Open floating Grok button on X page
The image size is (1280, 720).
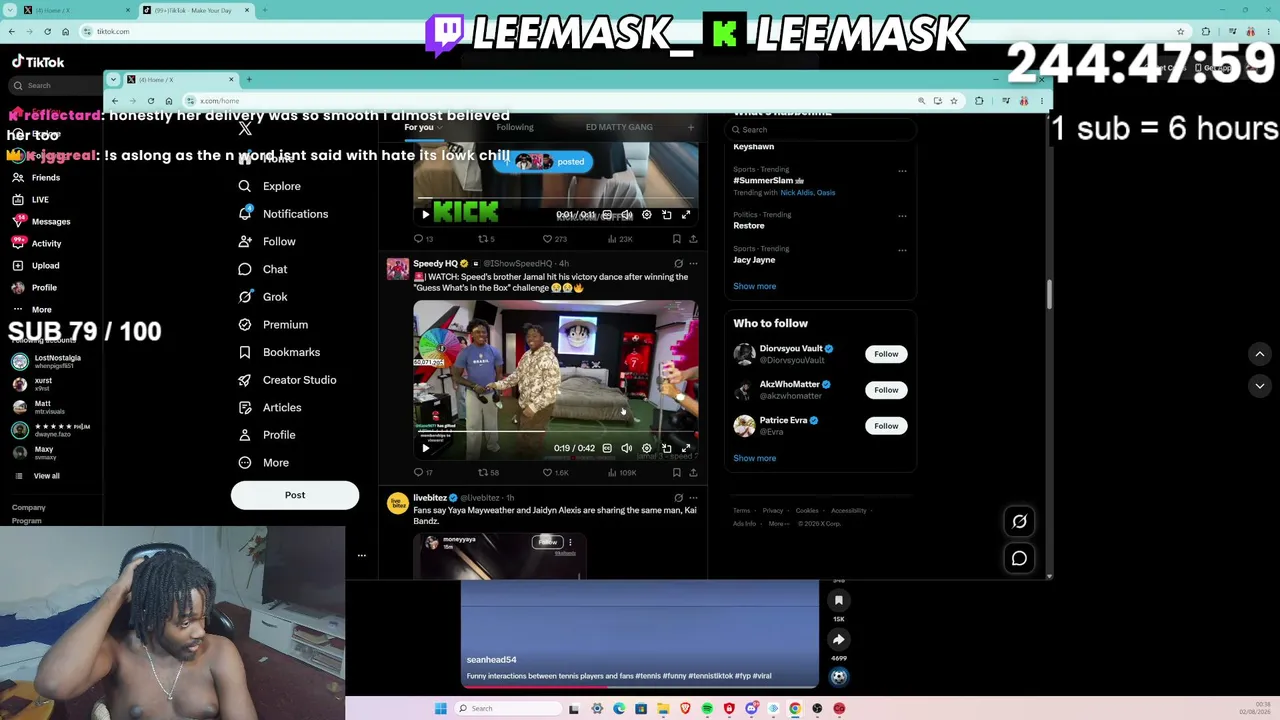1019,521
